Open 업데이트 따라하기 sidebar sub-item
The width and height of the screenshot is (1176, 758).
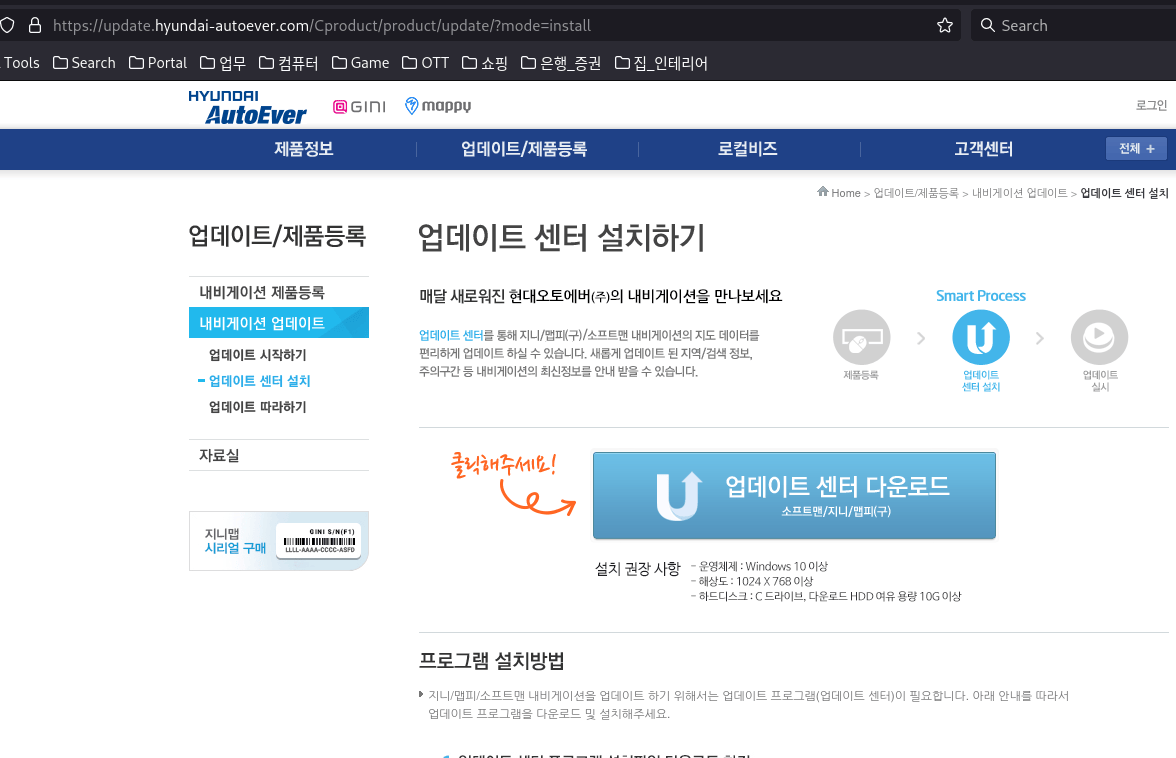(x=257, y=407)
